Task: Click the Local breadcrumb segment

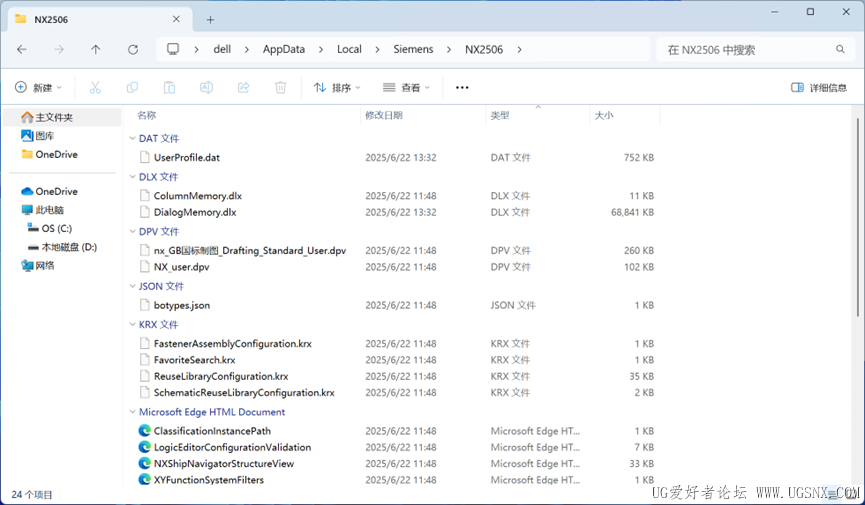Action: pos(349,49)
